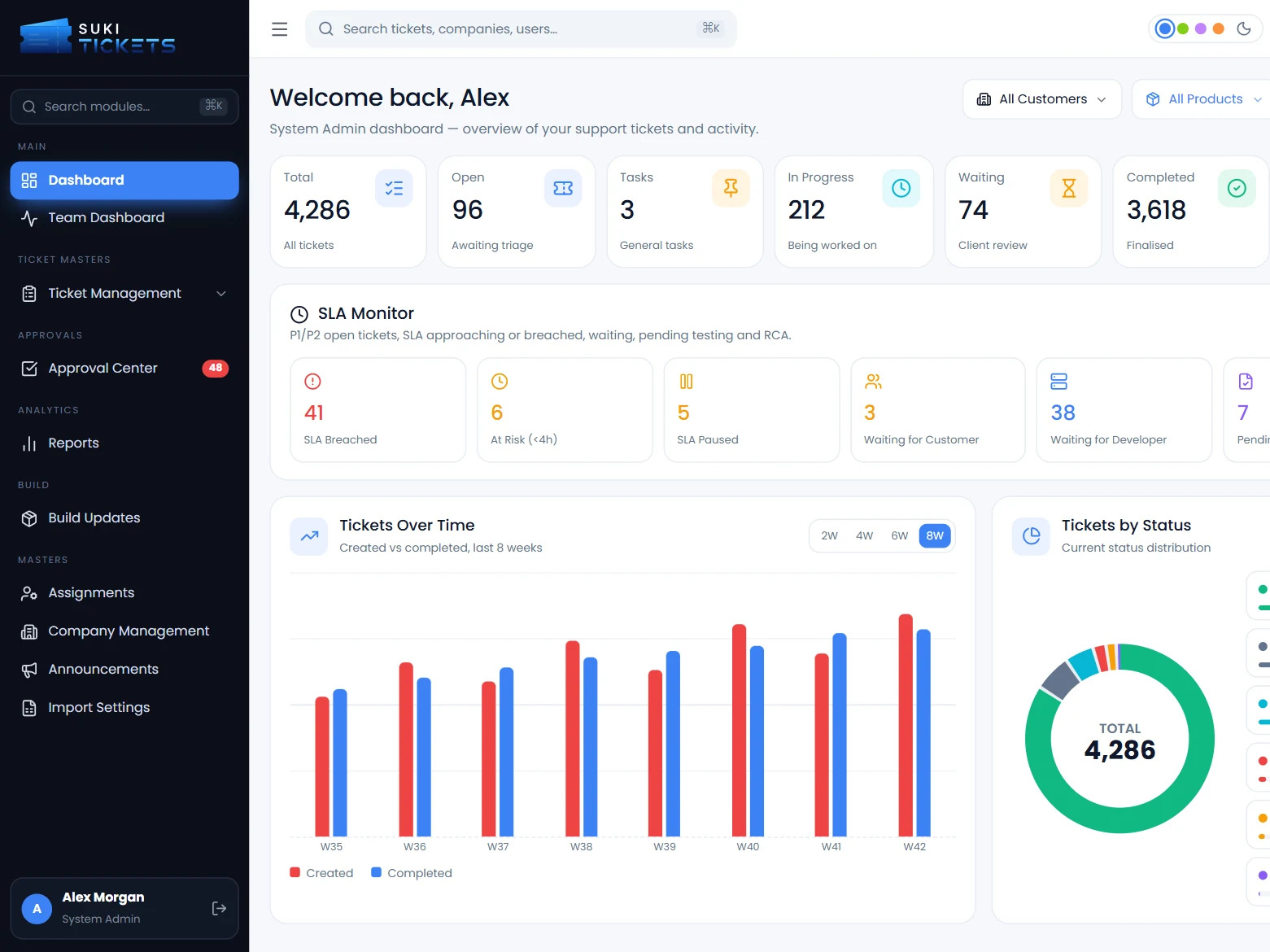Click the clock icon on the In Progress card

(901, 188)
